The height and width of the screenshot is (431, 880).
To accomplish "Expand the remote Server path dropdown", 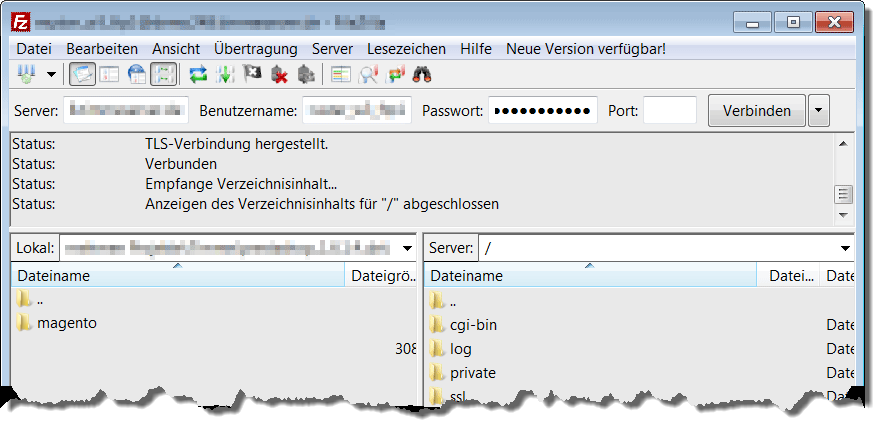I will tap(845, 248).
